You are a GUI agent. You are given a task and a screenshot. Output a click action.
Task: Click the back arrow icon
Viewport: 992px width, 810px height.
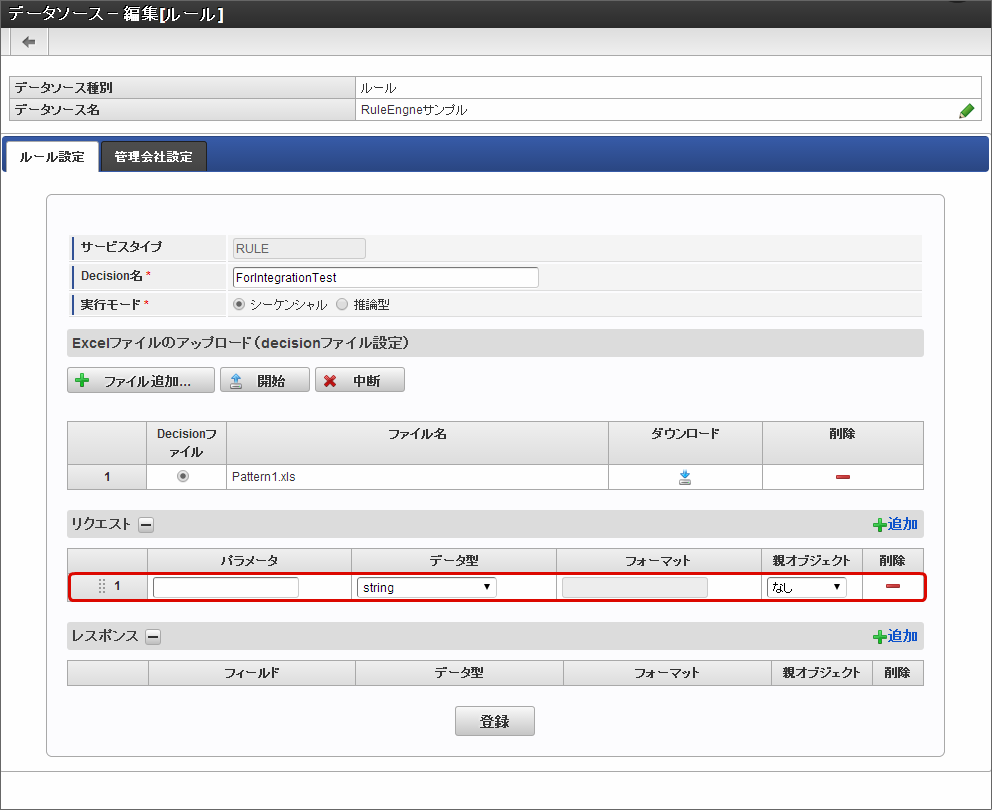[28, 42]
